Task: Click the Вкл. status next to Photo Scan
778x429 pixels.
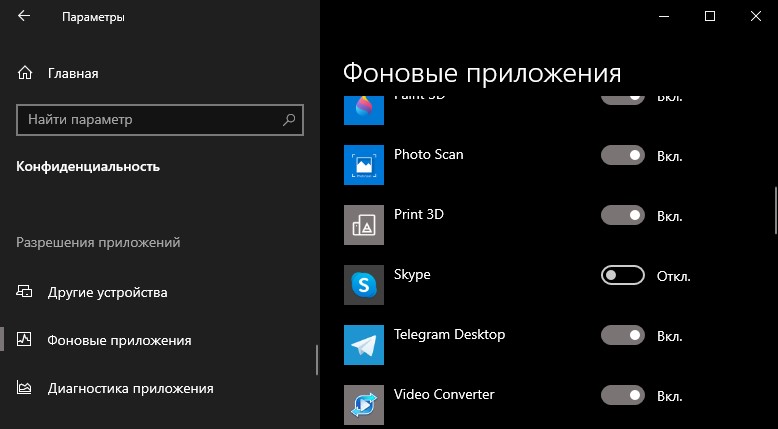Action: (x=670, y=156)
